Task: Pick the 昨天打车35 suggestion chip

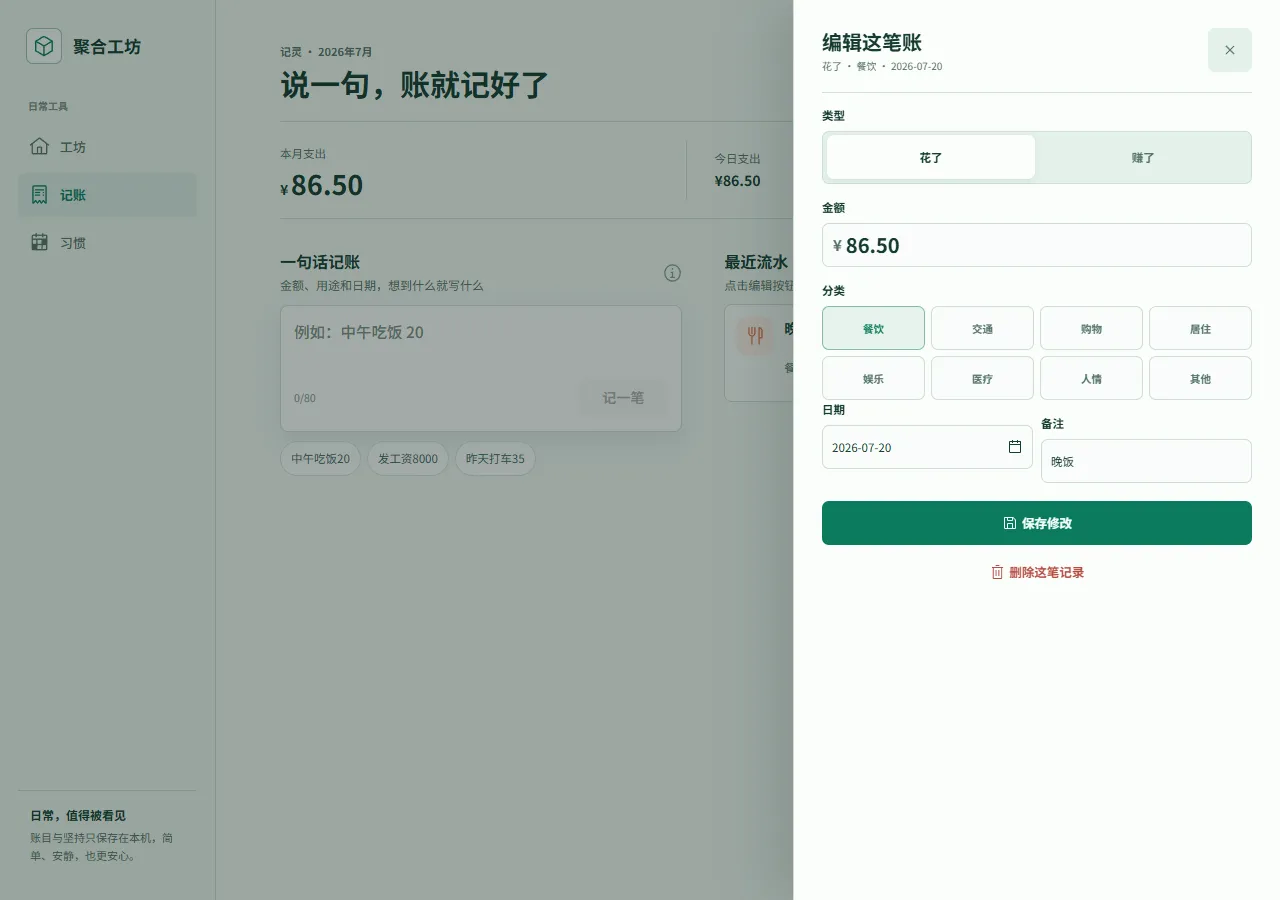Action: [x=495, y=459]
